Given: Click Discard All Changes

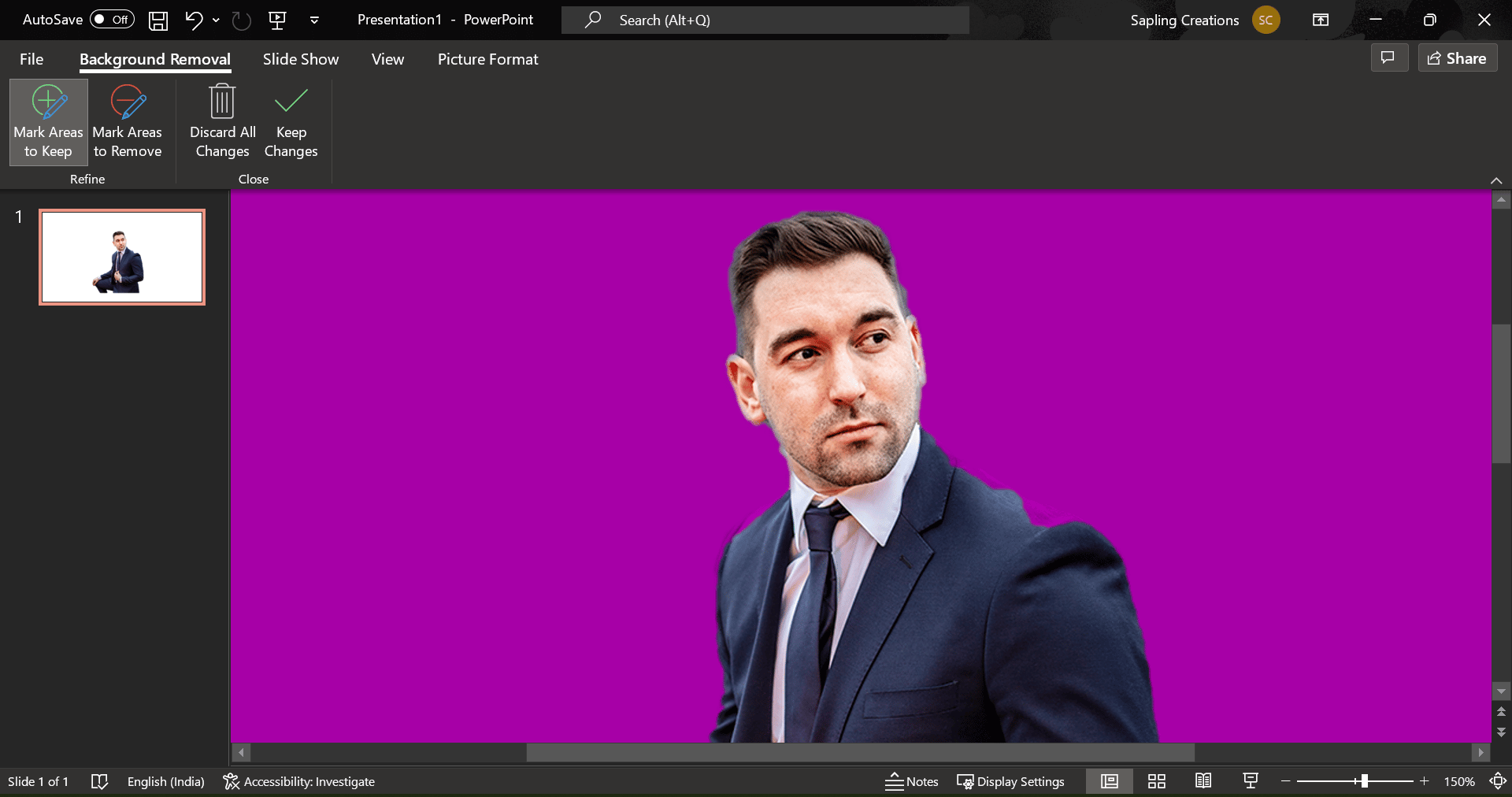Looking at the screenshot, I should click(x=221, y=122).
